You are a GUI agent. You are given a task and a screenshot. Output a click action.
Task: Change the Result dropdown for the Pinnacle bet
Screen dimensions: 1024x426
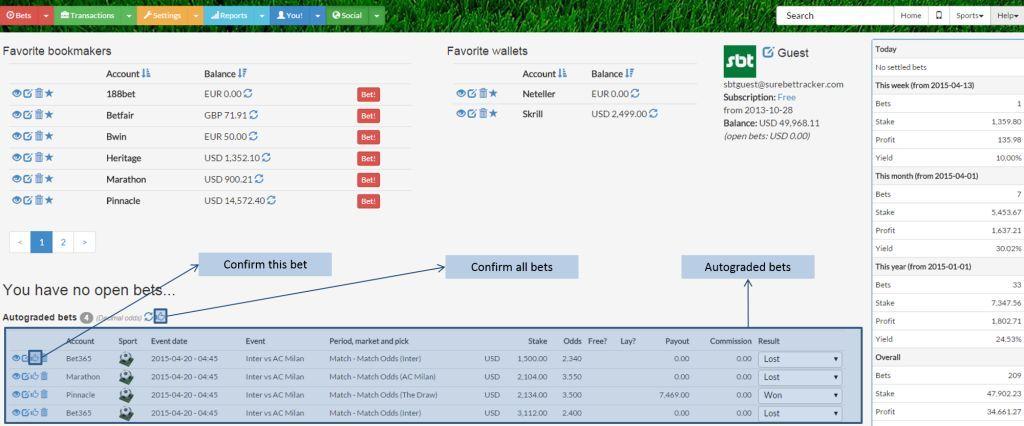800,395
